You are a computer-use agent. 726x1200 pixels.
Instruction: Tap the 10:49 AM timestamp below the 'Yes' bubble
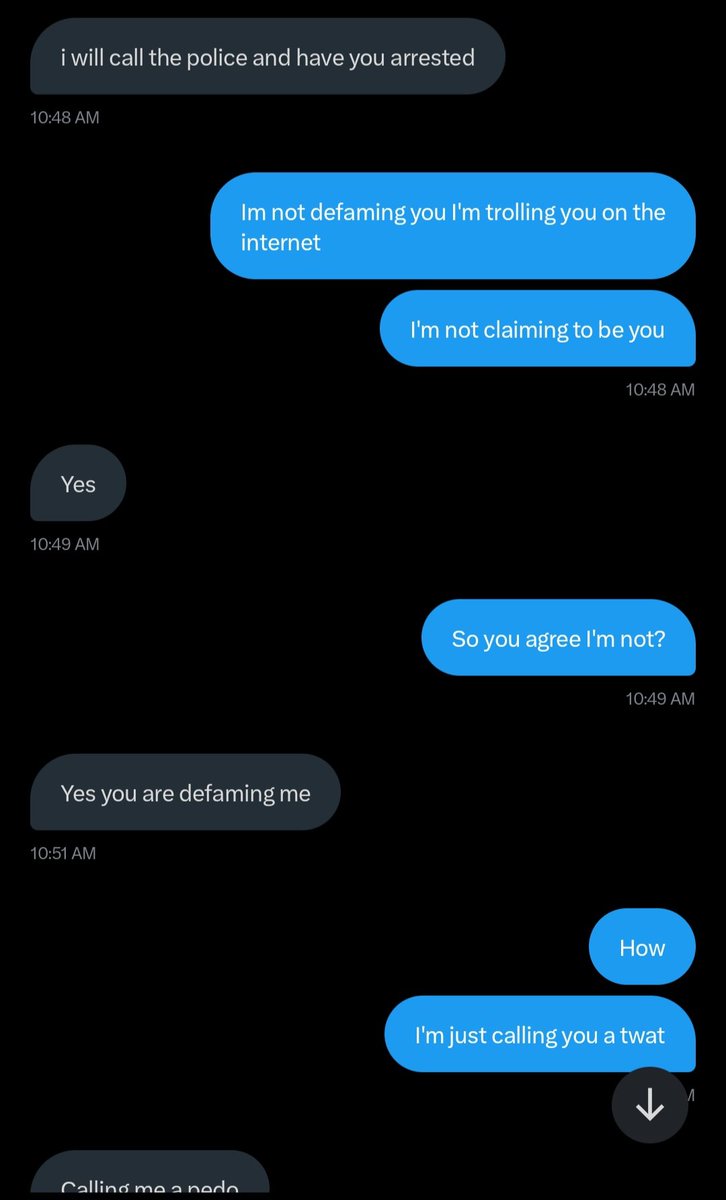(65, 544)
